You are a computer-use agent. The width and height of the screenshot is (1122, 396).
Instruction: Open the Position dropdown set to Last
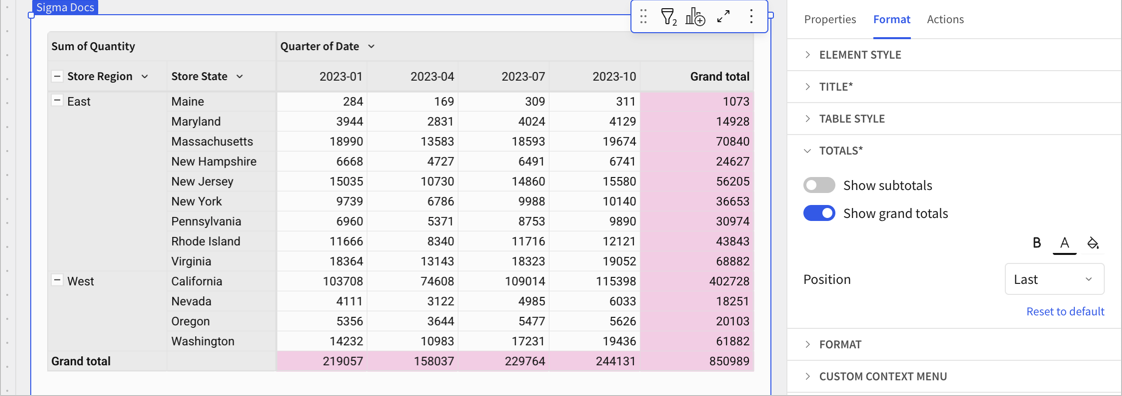[x=1055, y=279]
